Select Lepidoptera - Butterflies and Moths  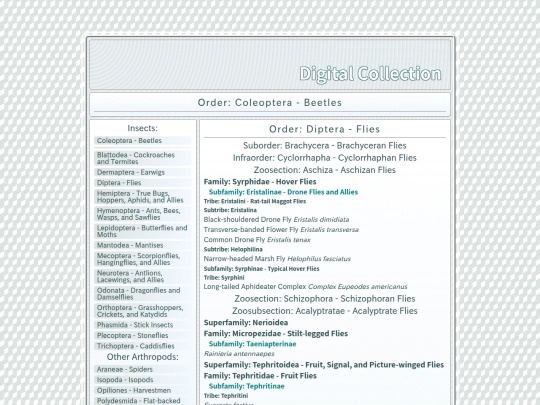point(143,231)
